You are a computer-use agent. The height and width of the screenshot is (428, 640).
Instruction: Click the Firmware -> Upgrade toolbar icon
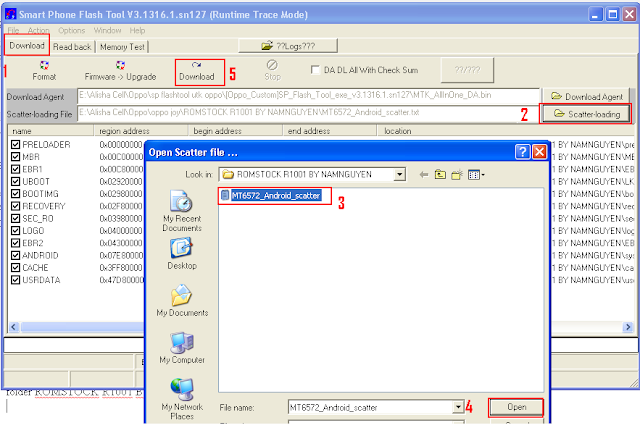(120, 71)
